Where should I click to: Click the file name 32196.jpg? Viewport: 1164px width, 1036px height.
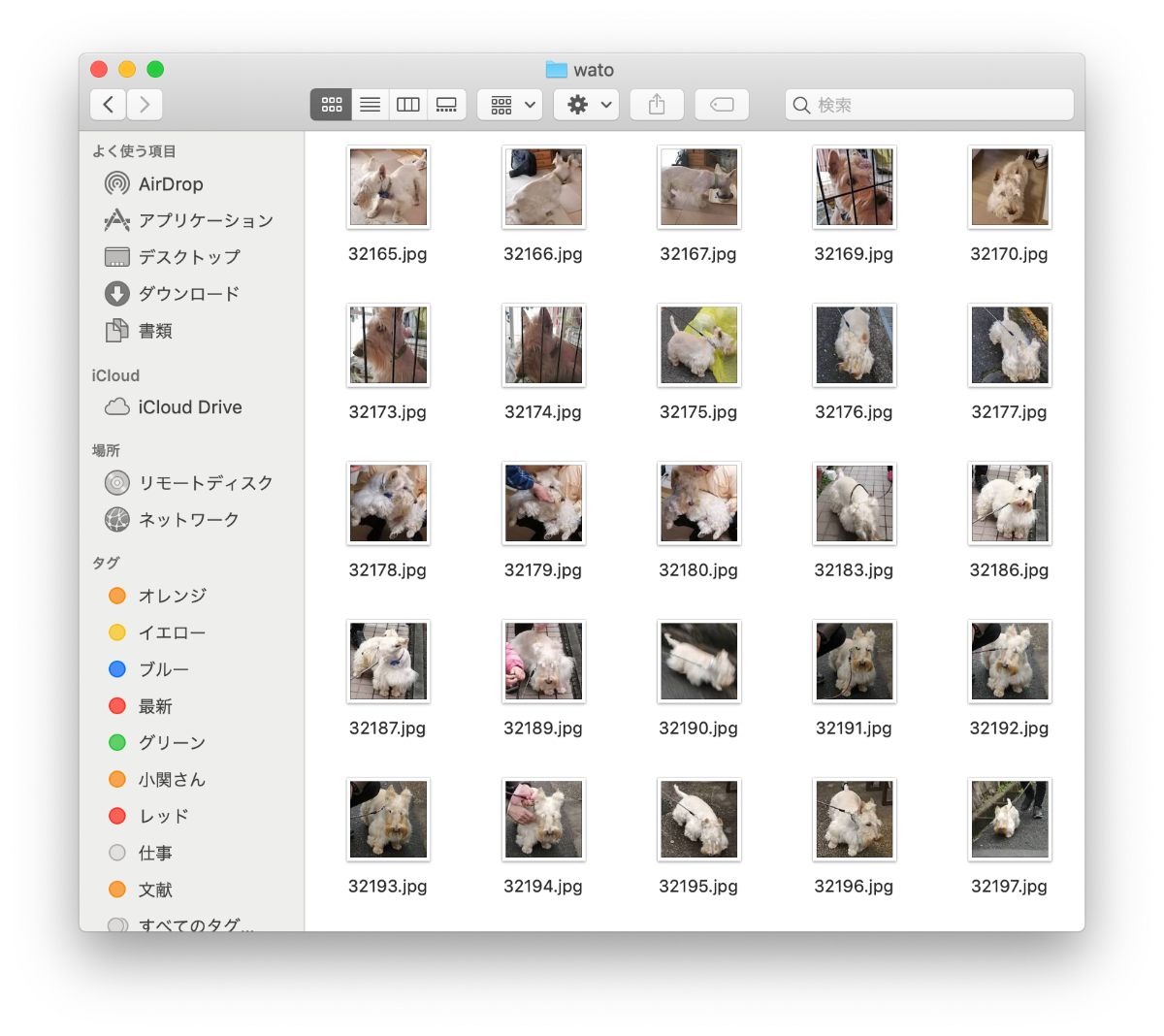pyautogui.click(x=854, y=887)
